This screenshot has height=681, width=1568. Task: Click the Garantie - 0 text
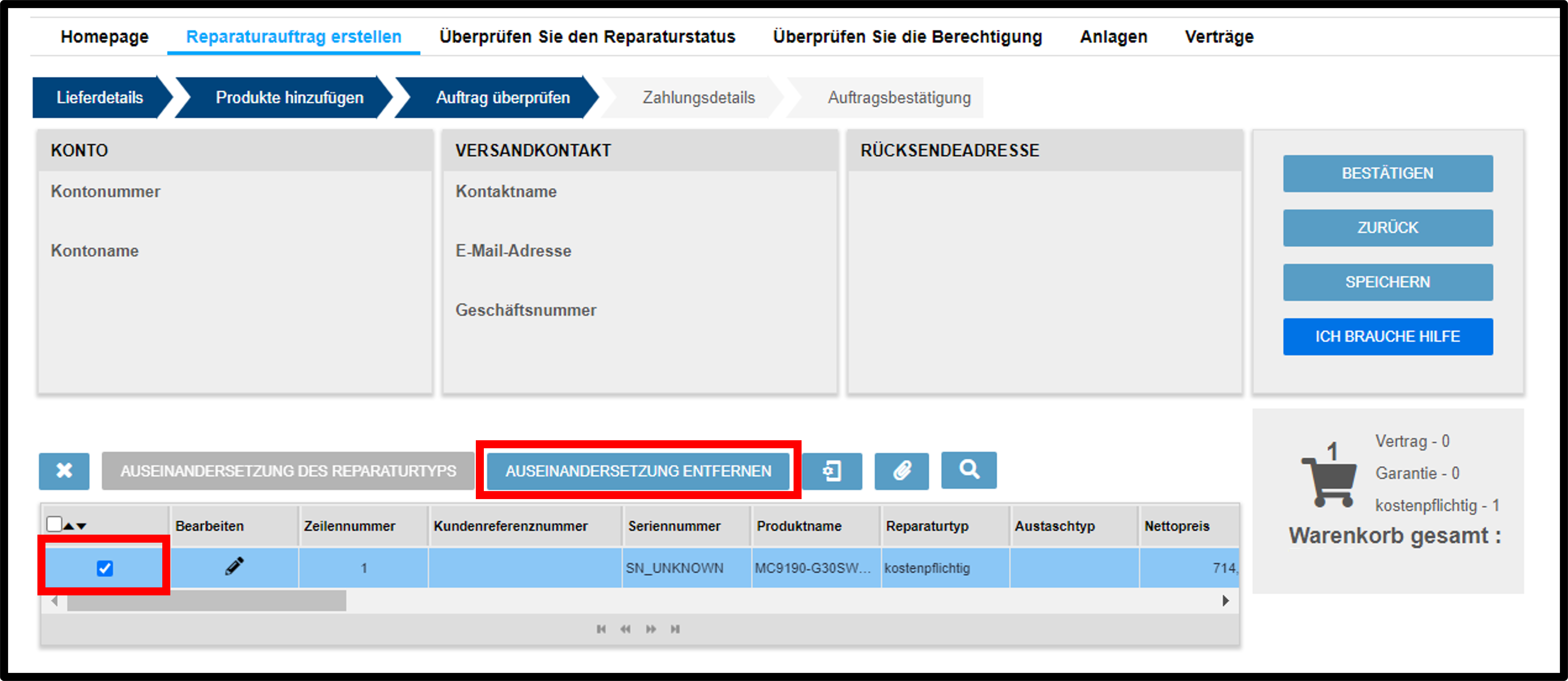click(1417, 473)
